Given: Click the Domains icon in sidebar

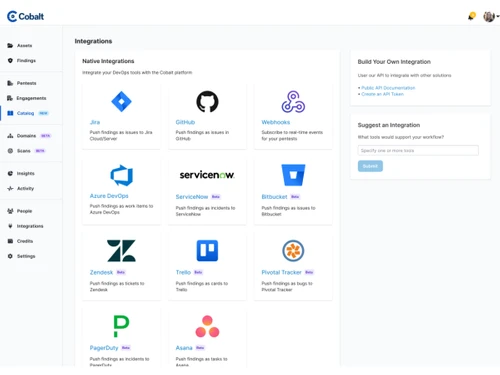Looking at the screenshot, I should point(10,136).
